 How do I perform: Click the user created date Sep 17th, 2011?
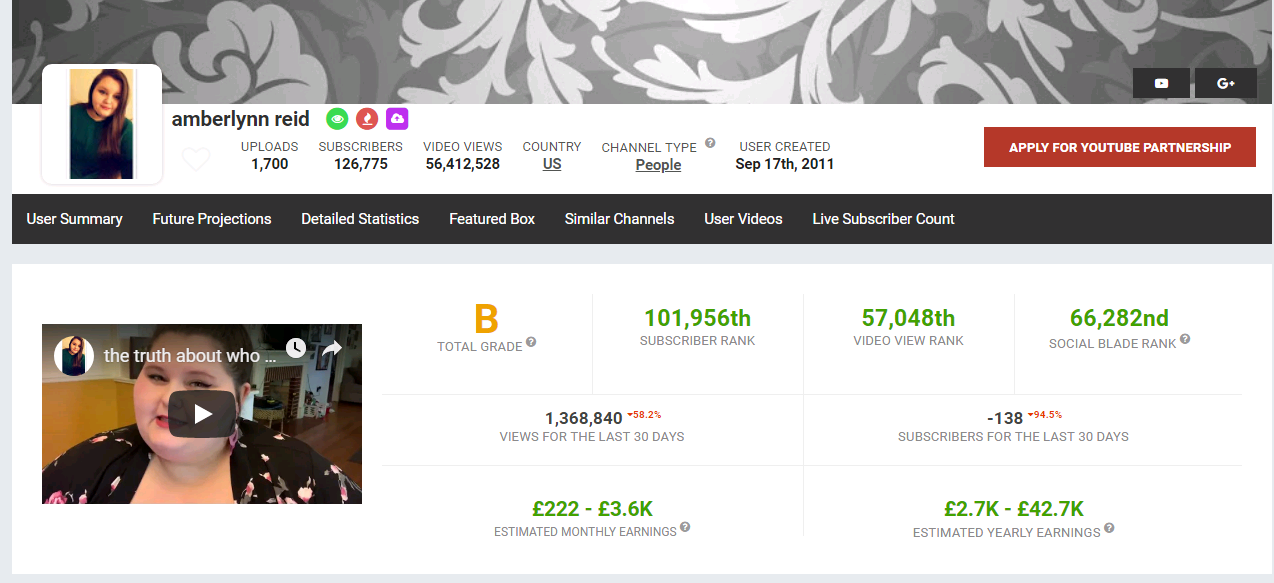[784, 164]
